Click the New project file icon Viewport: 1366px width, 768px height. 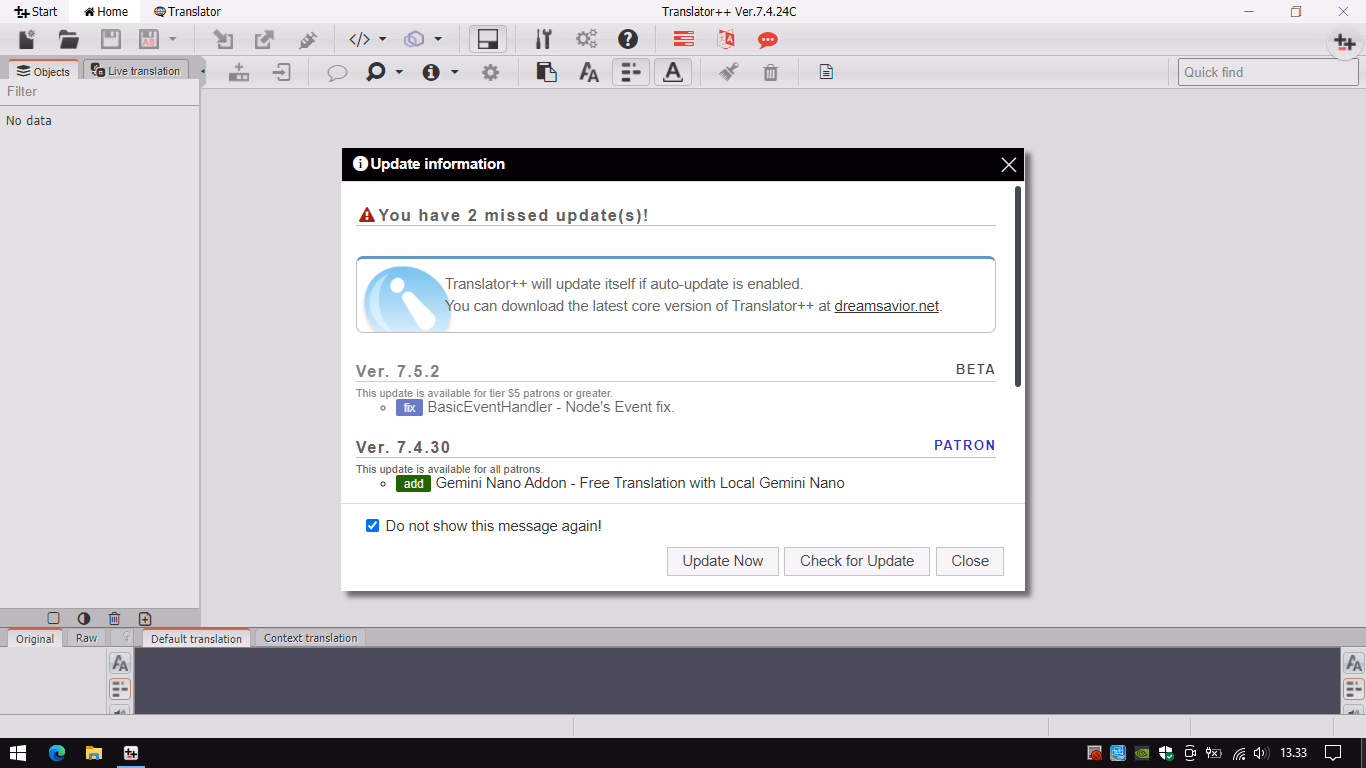tap(27, 40)
